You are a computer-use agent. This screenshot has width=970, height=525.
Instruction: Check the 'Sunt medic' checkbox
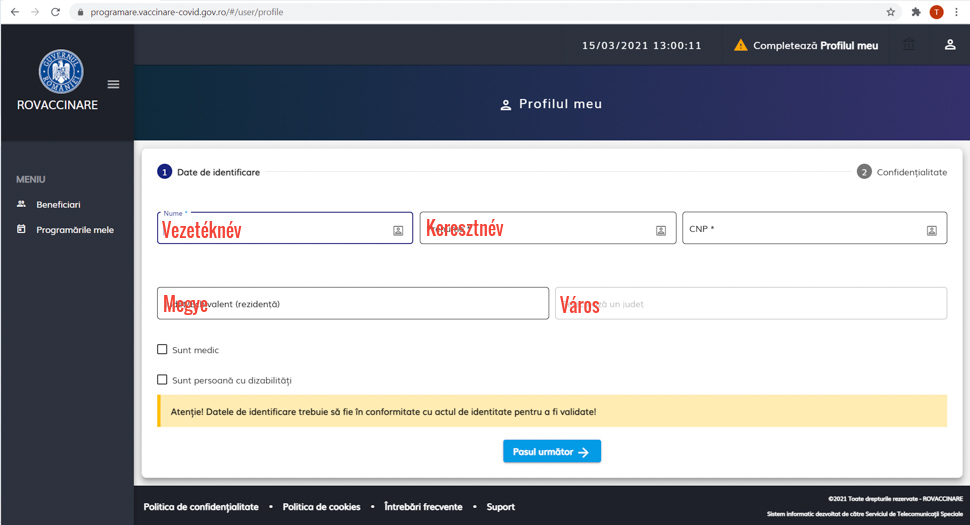click(162, 350)
